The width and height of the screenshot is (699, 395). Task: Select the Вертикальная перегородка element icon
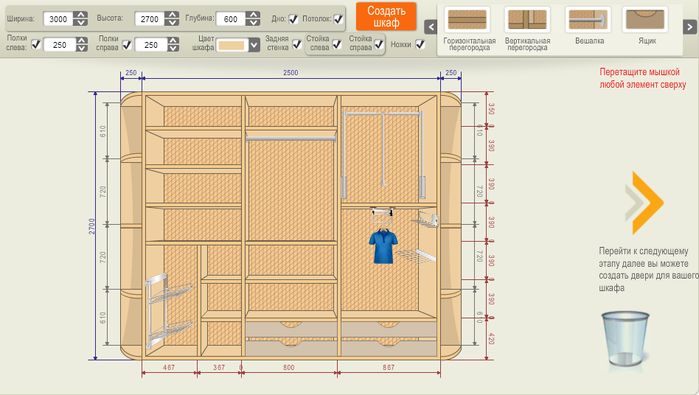527,19
